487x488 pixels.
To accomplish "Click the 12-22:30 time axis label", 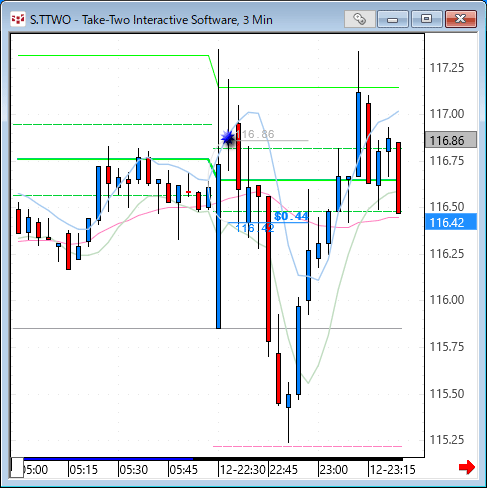I will (x=243, y=470).
